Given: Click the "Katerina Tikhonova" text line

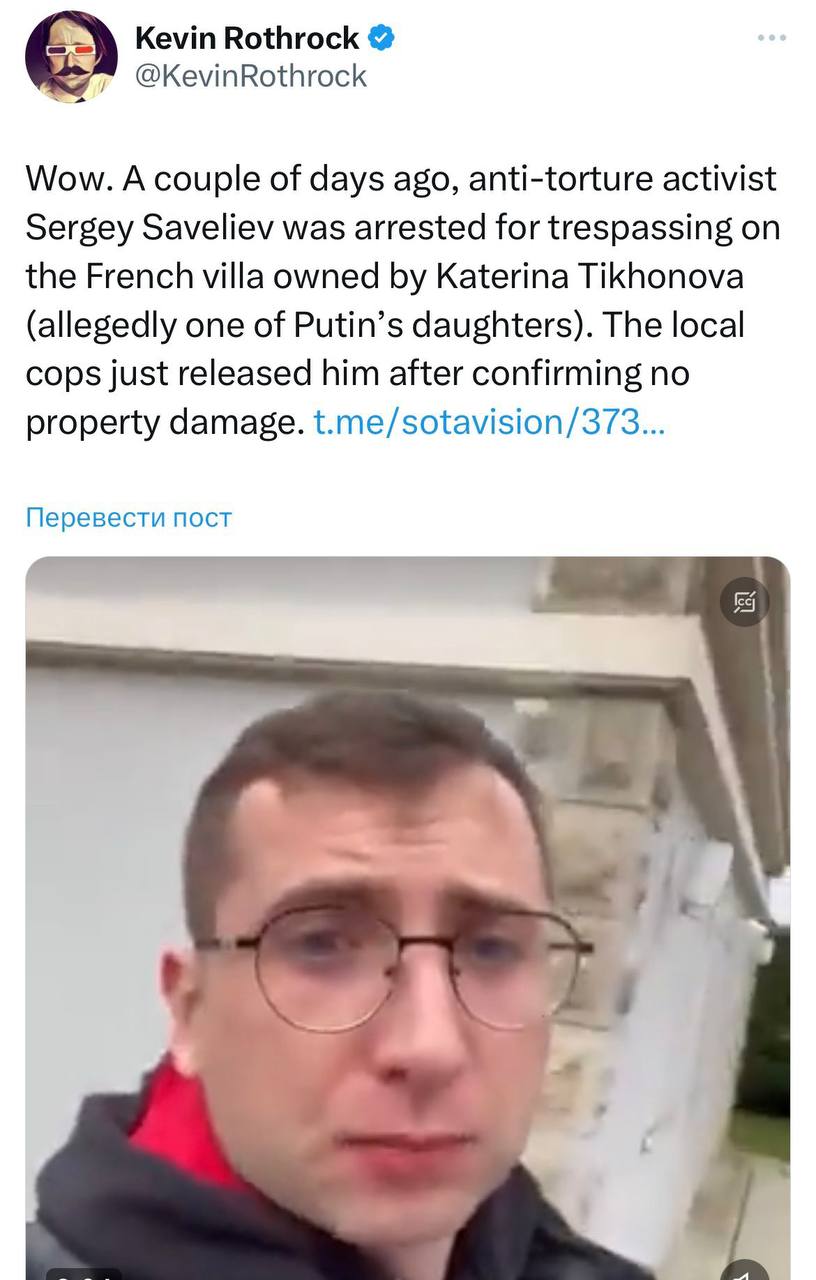Looking at the screenshot, I should pyautogui.click(x=384, y=277).
